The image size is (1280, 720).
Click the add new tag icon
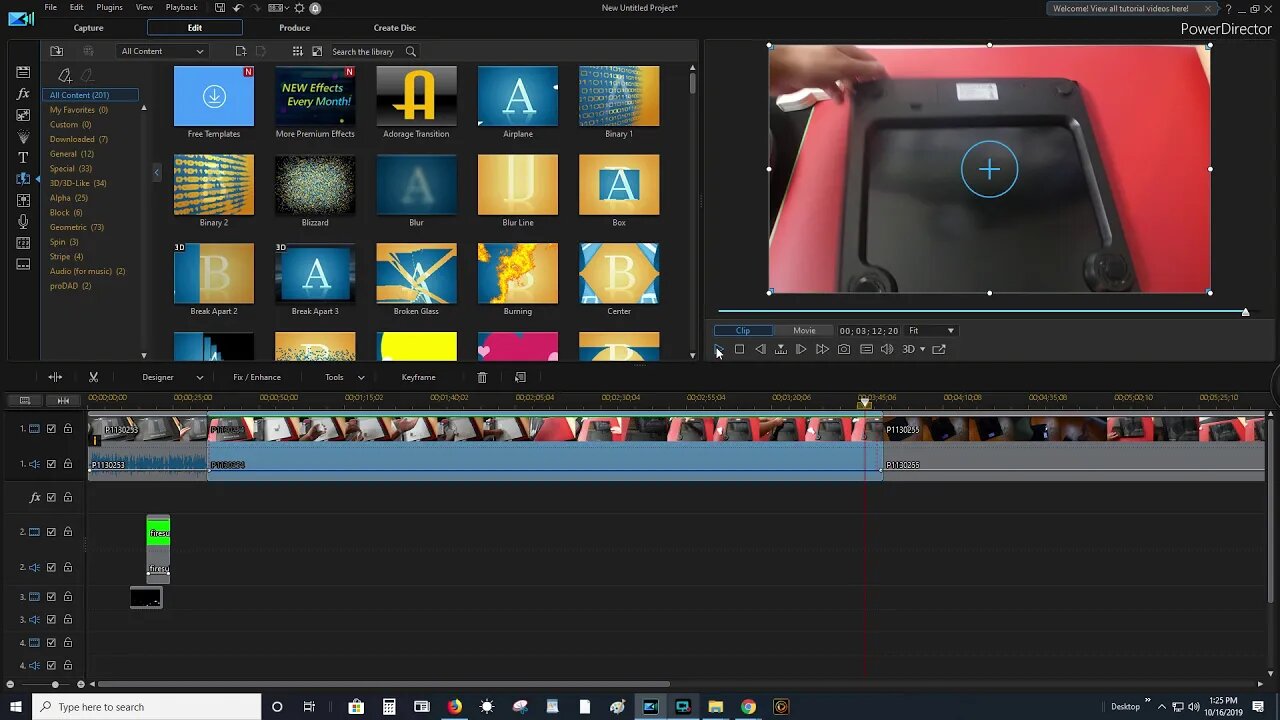pos(64,75)
